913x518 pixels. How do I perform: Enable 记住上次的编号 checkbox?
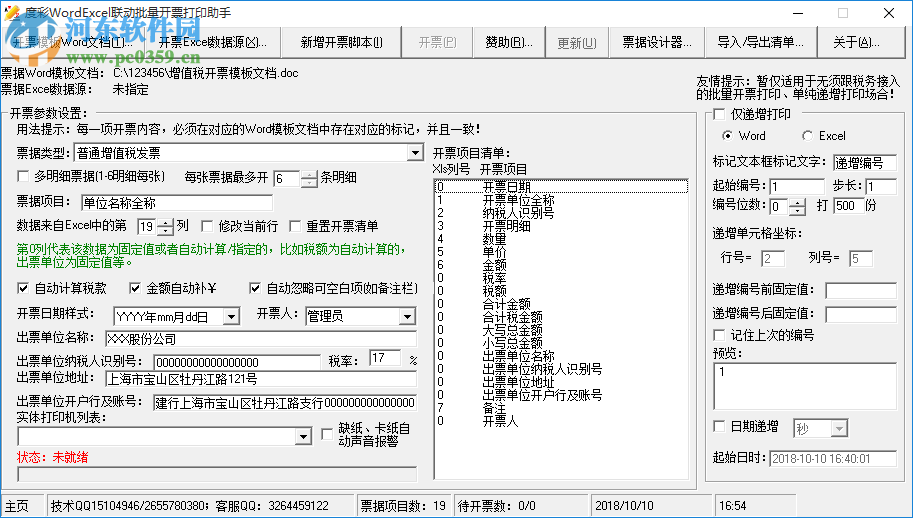point(719,335)
